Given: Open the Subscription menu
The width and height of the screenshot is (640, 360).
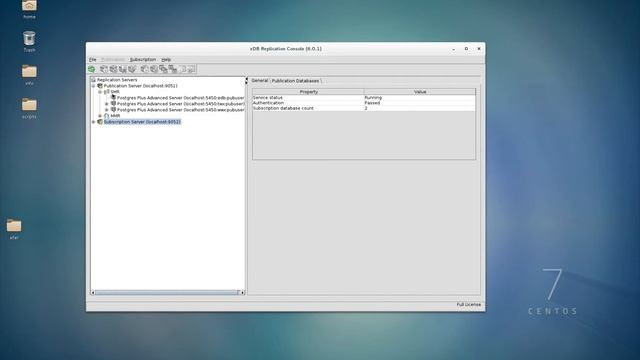Looking at the screenshot, I should click(143, 60).
